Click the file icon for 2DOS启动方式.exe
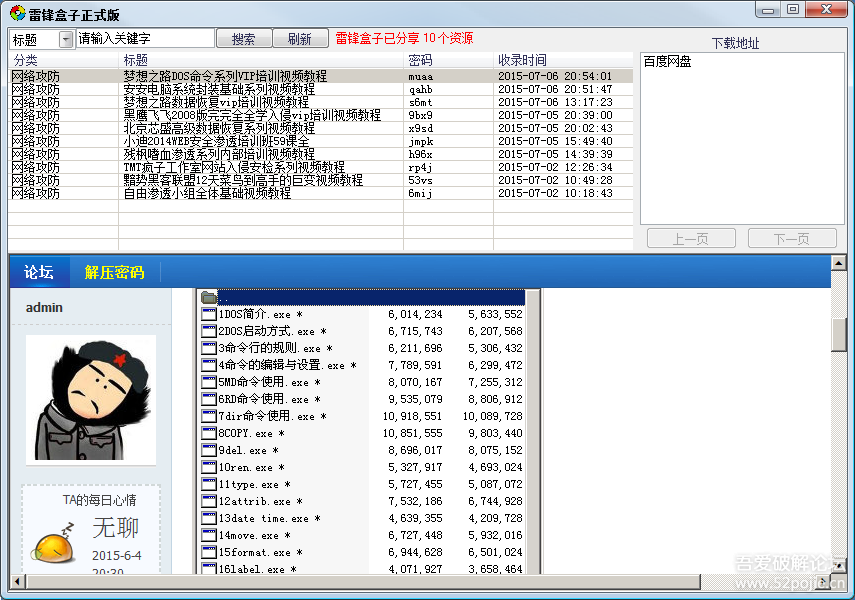The image size is (855, 600). coord(209,331)
